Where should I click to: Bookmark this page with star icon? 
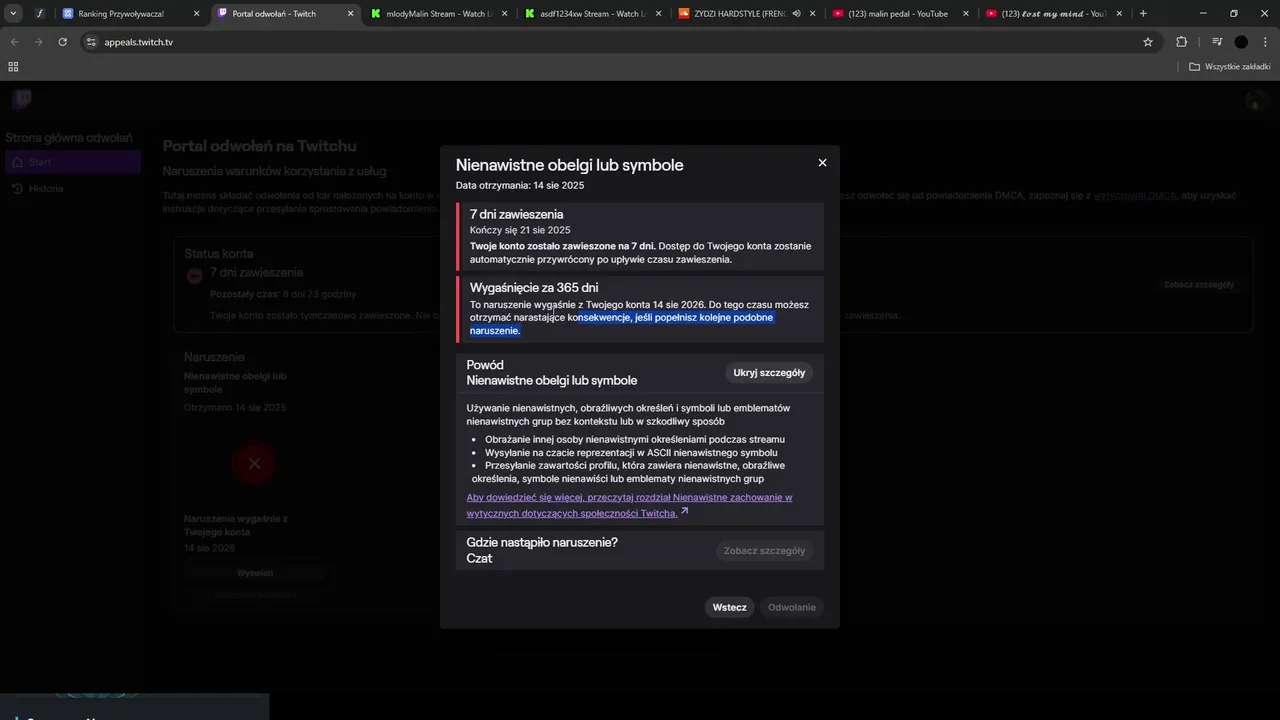click(1148, 42)
